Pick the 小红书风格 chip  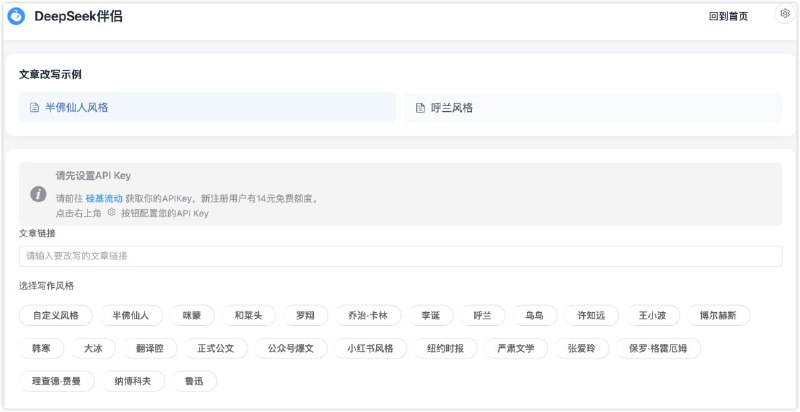click(x=370, y=349)
